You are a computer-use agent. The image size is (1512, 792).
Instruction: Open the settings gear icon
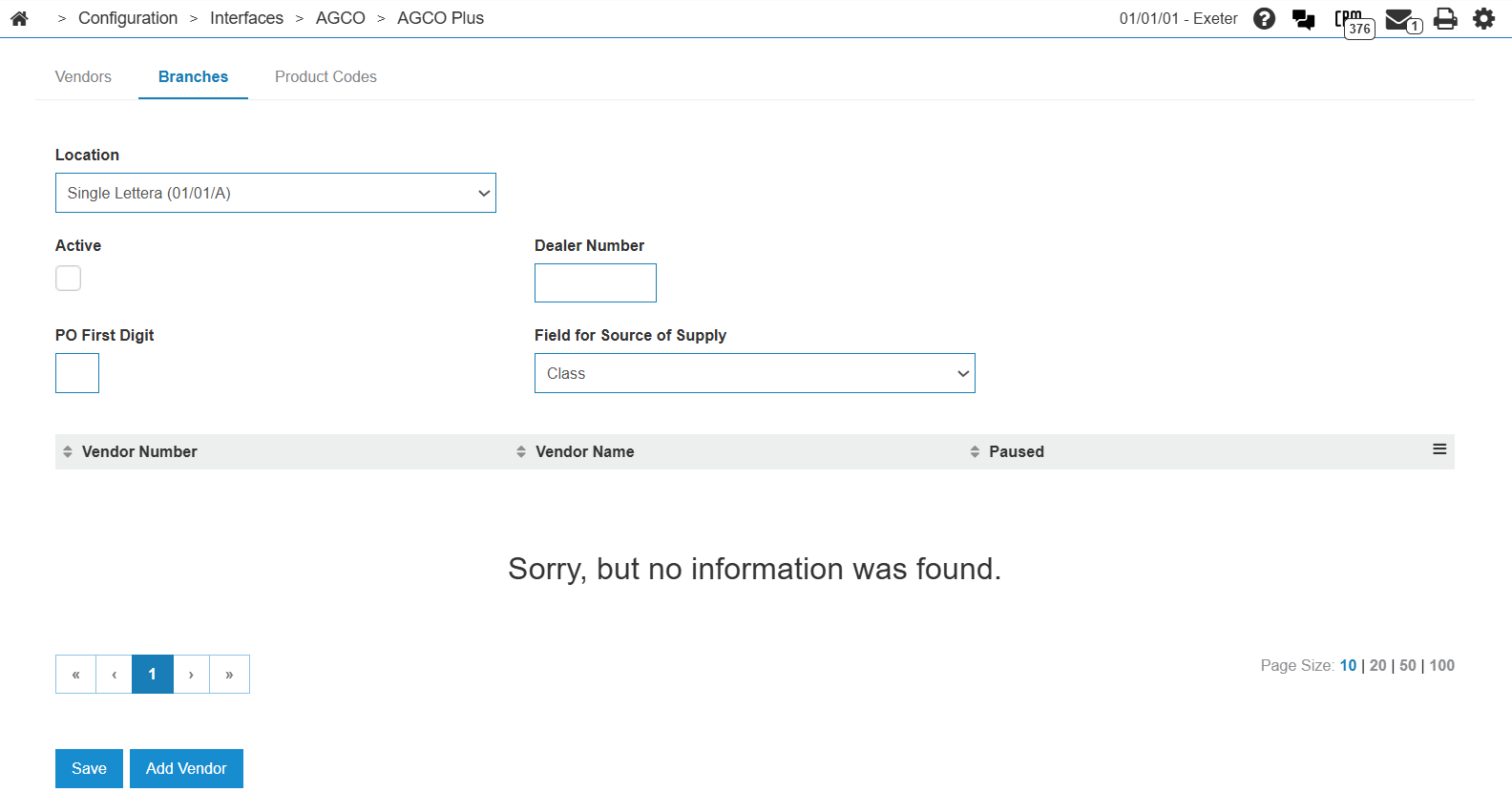(x=1483, y=18)
